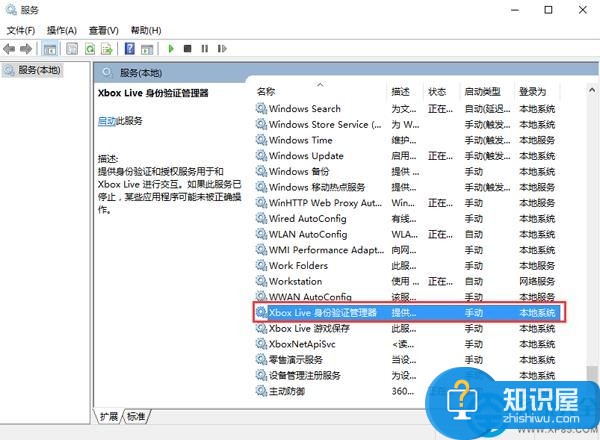Select the Xbox Live 游戏保存 service name
This screenshot has height=440, width=600.
coord(309,328)
